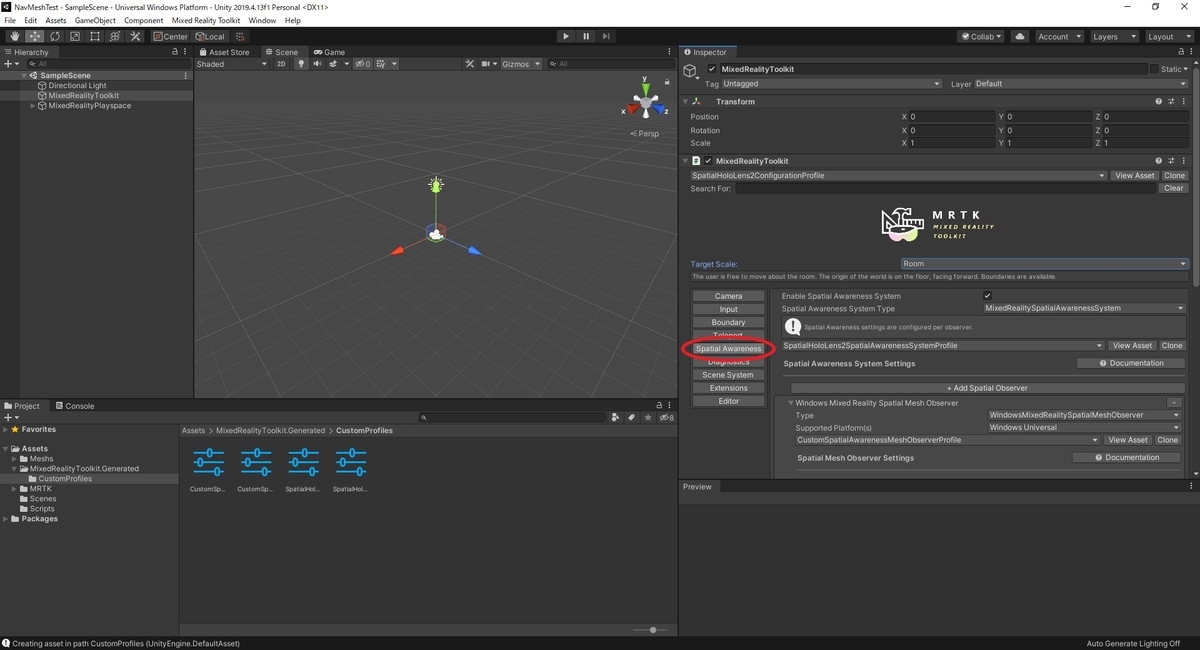The width and height of the screenshot is (1200, 650).
Task: Open the Layer Default dropdown
Action: pos(1081,84)
